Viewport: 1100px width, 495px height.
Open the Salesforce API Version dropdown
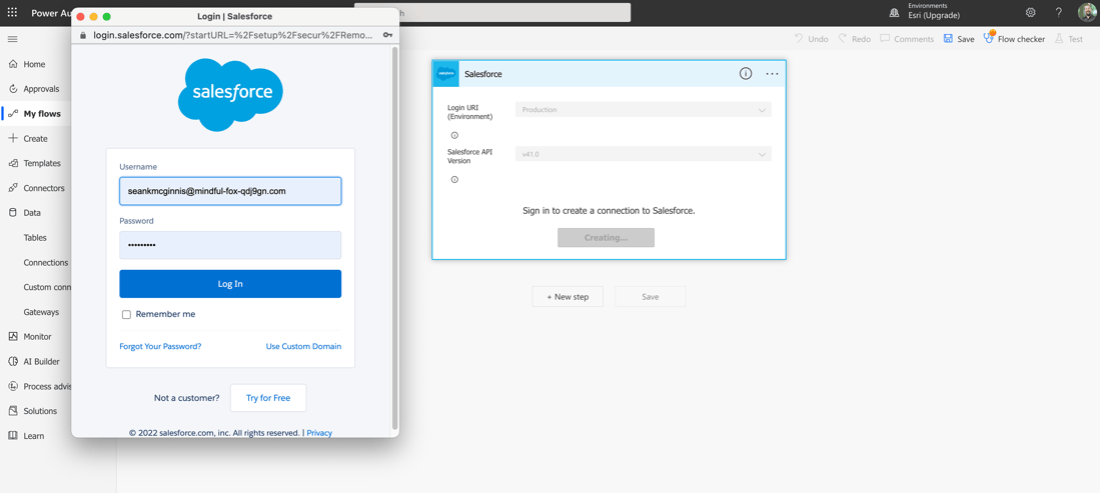(x=643, y=154)
